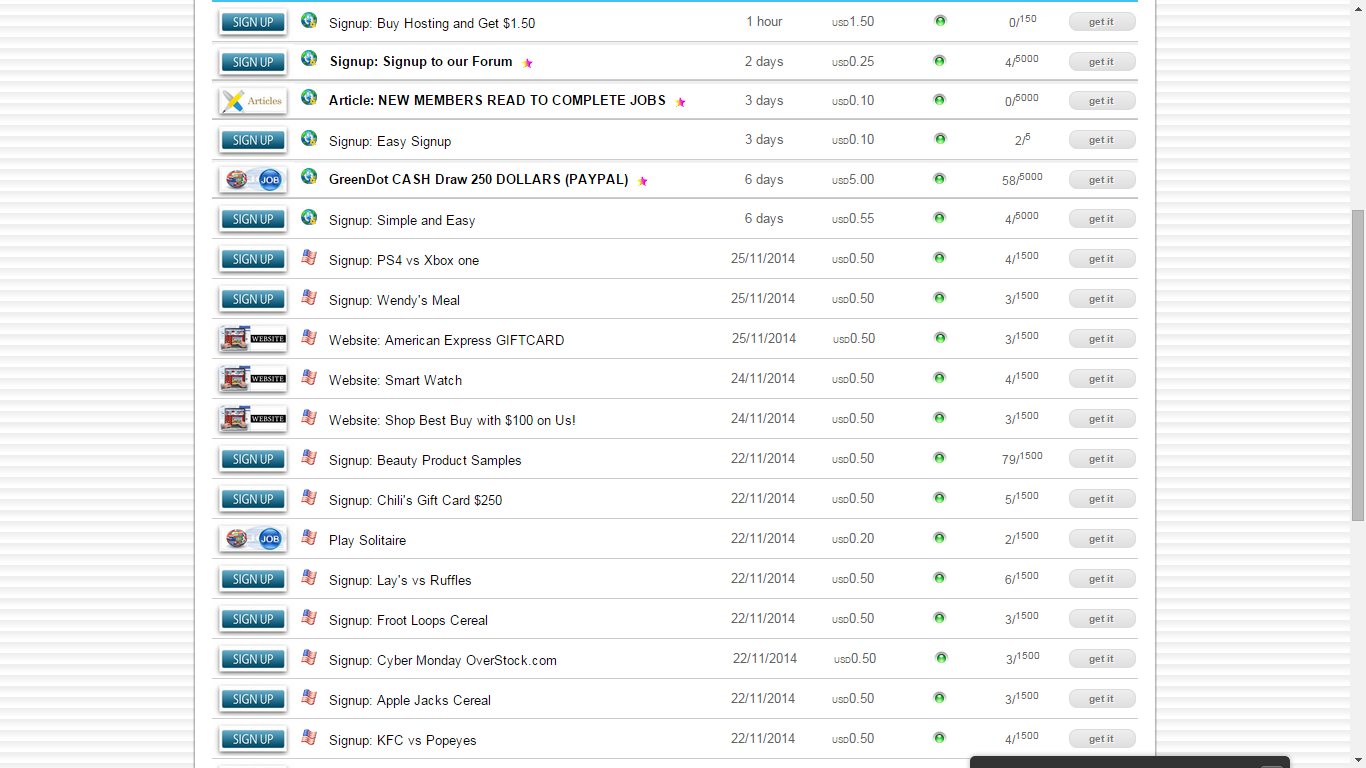Click the star icon after NEW MEMBERS READ article

coord(681,102)
